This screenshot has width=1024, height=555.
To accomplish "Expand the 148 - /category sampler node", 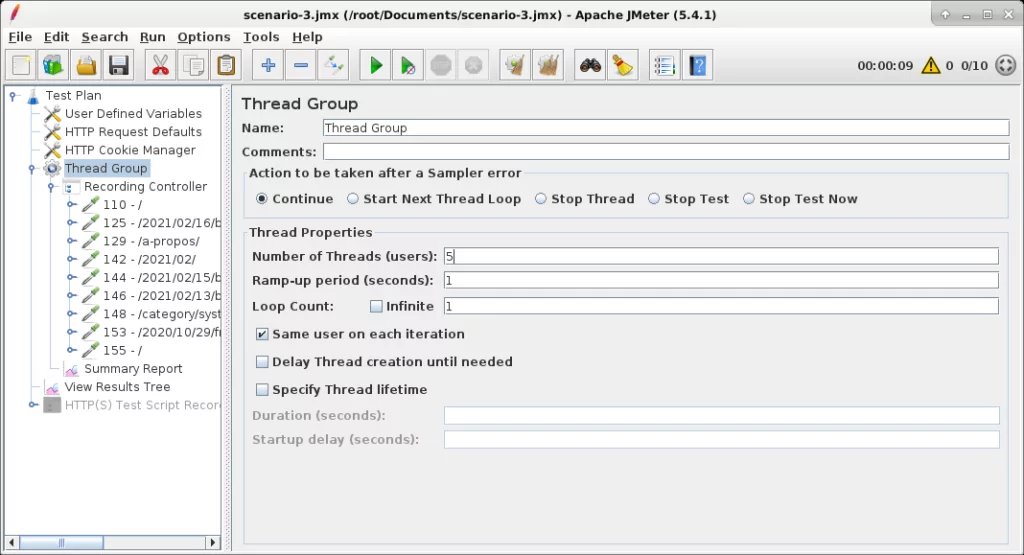I will coord(71,314).
